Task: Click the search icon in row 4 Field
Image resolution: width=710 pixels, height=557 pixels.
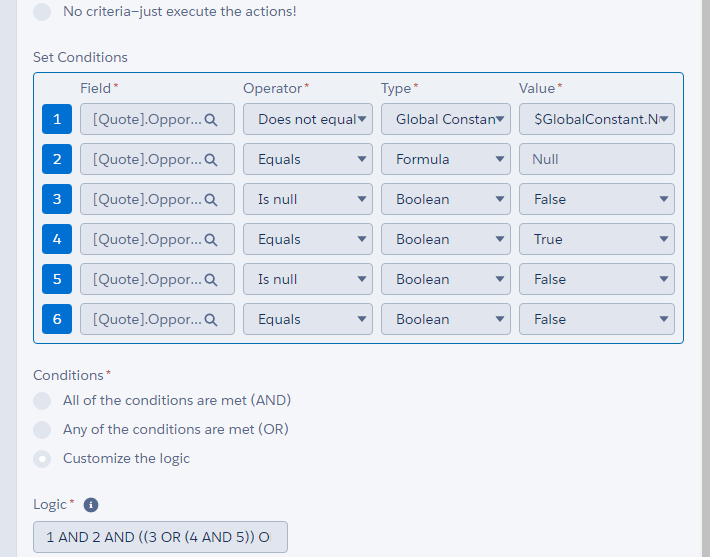Action: (211, 239)
